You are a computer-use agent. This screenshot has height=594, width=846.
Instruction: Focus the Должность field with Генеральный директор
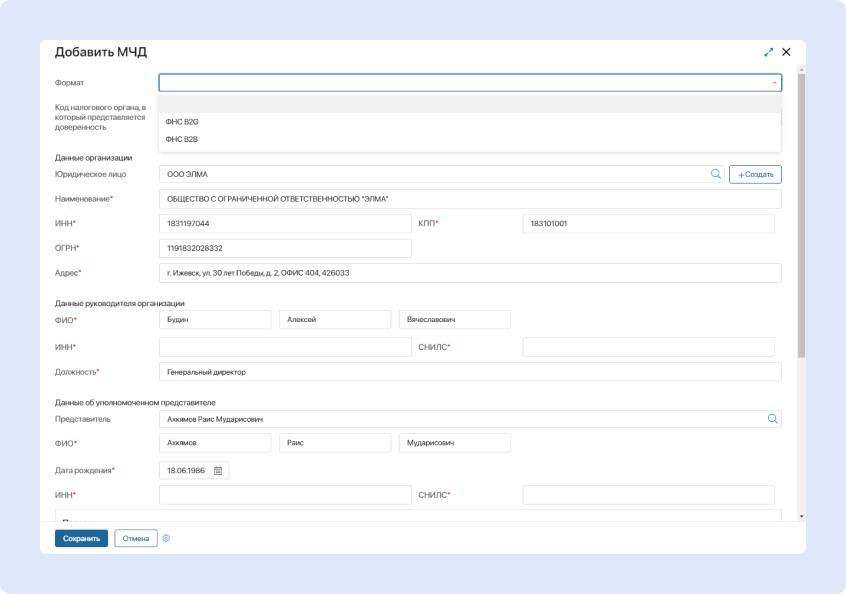pyautogui.click(x=469, y=372)
